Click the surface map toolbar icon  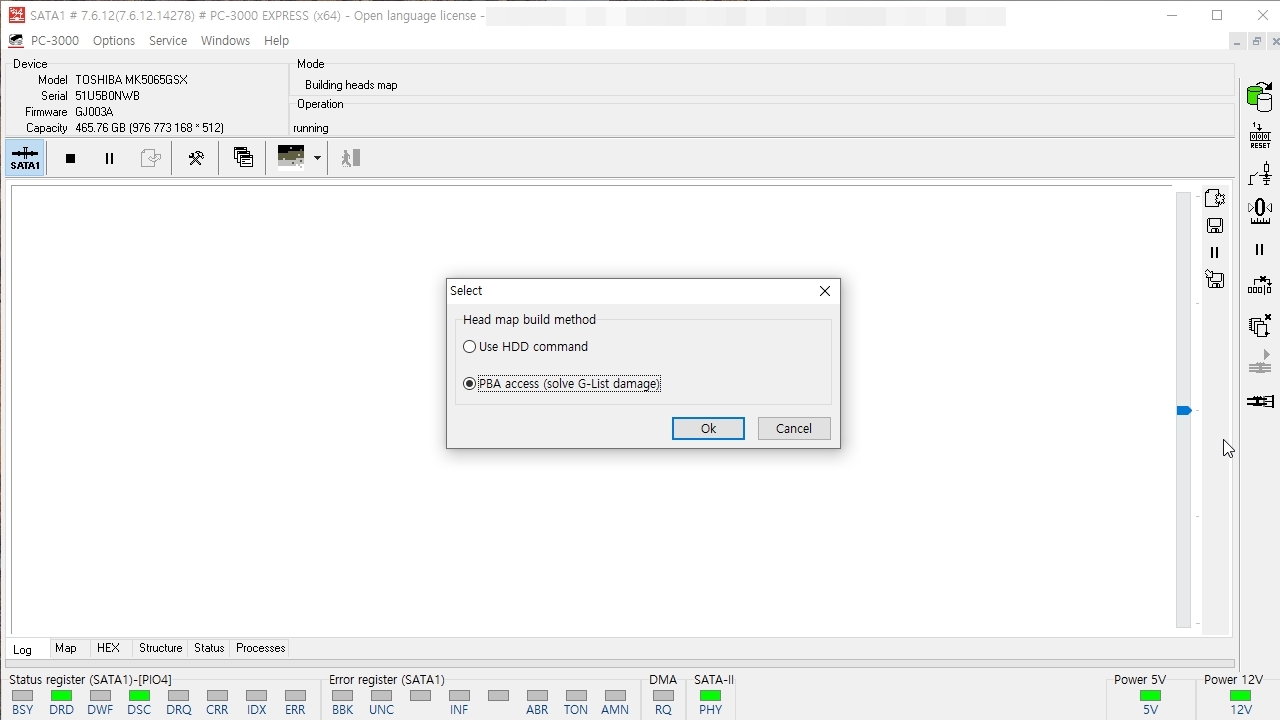tap(291, 158)
